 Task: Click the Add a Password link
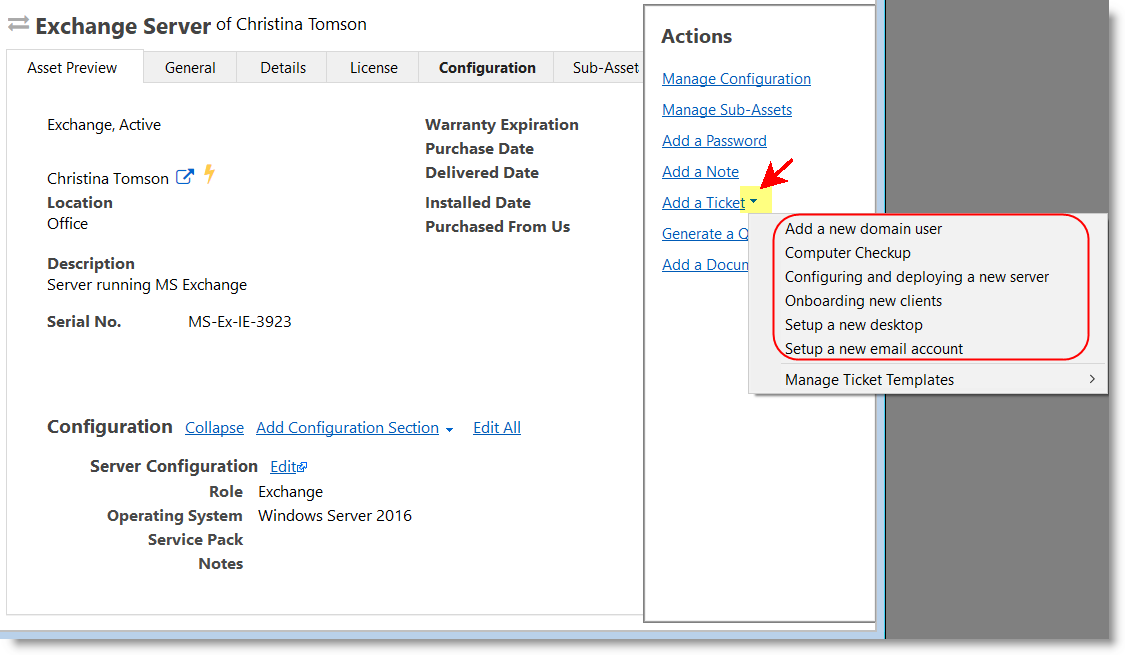click(x=714, y=141)
